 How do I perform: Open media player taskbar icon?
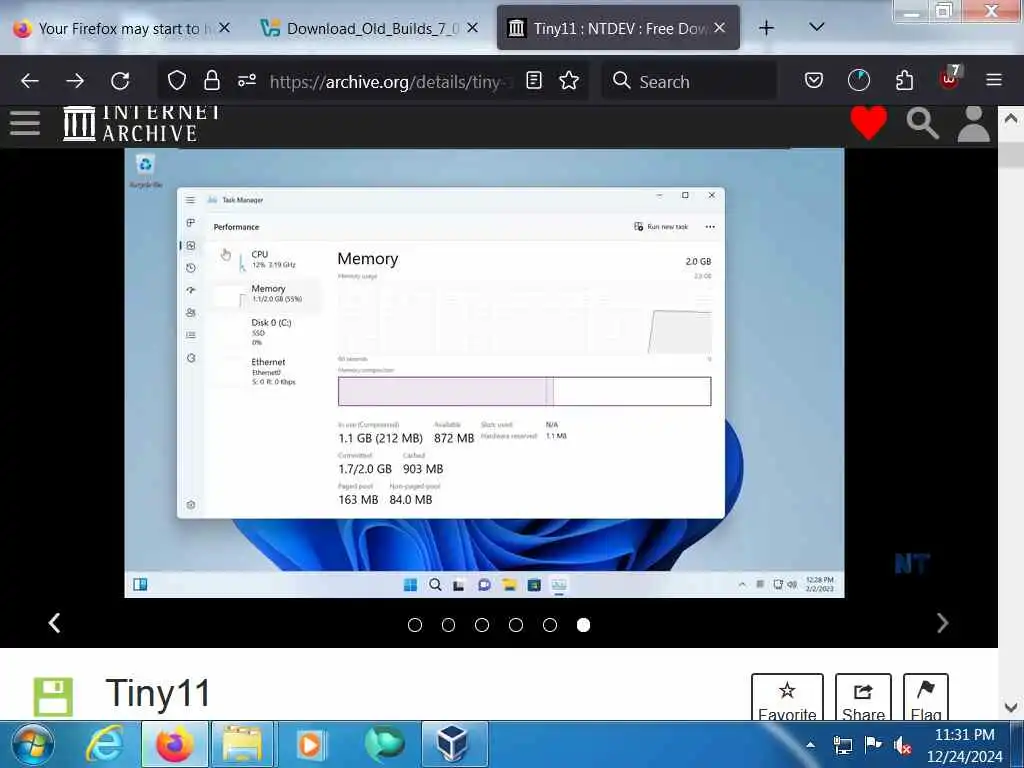(312, 744)
